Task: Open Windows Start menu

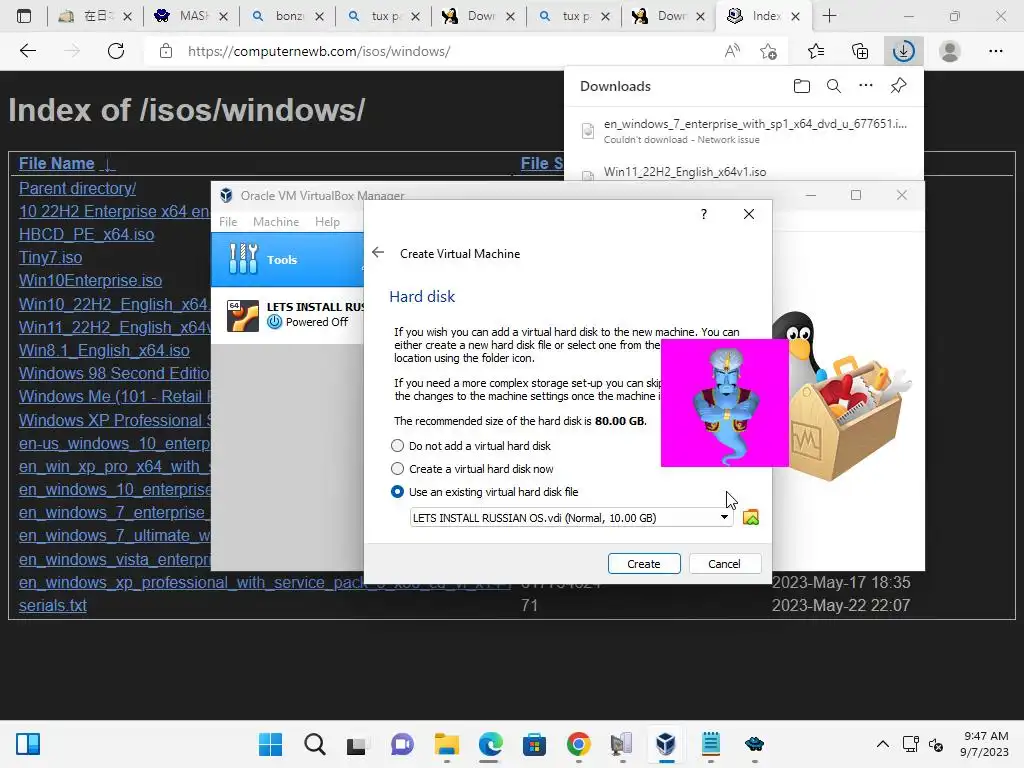Action: (x=270, y=744)
